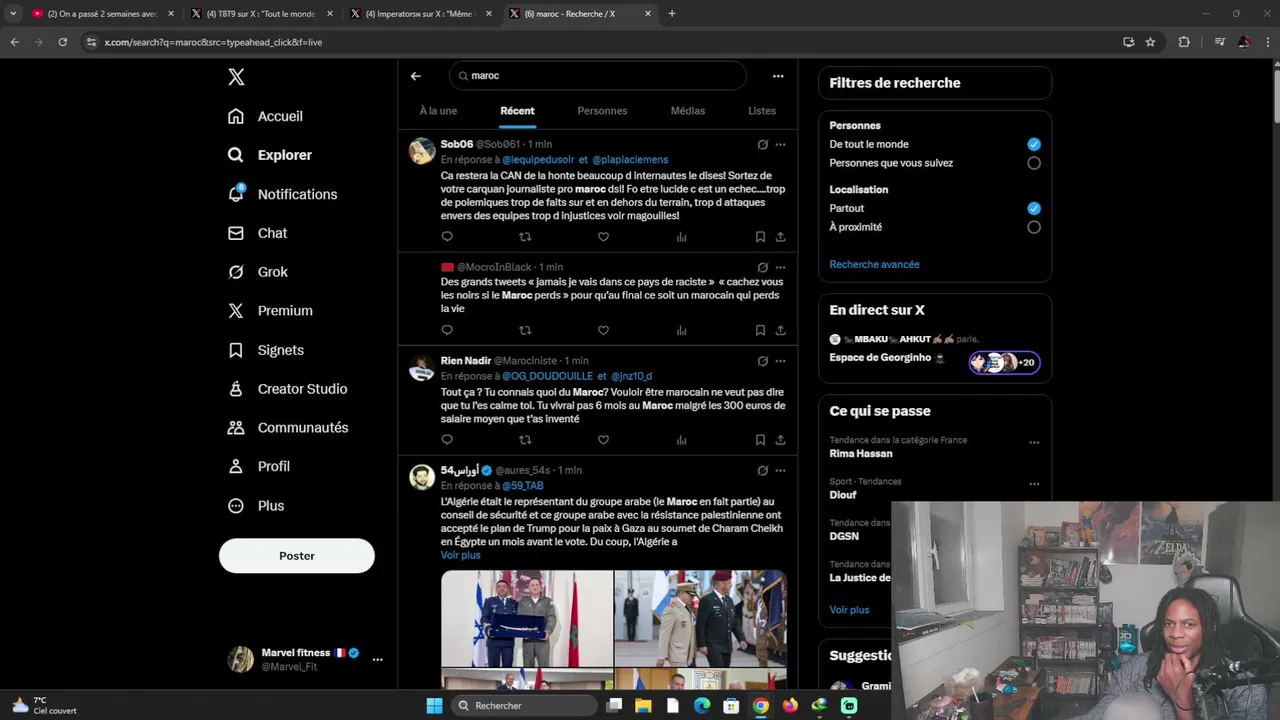Share Rien Nadir's post

pyautogui.click(x=780, y=440)
